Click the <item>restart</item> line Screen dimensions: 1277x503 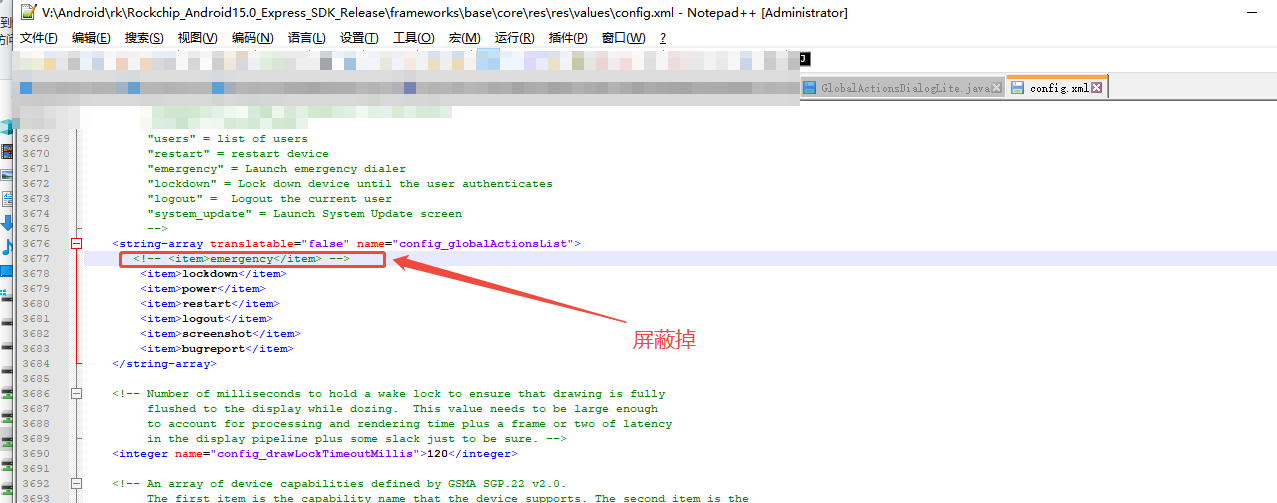[x=210, y=304]
